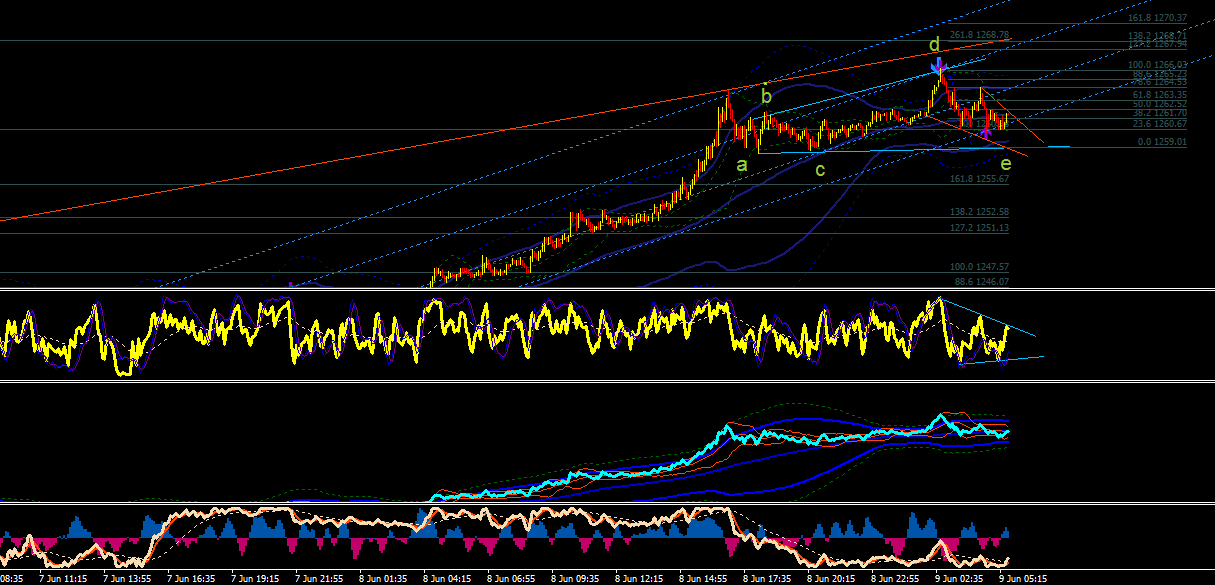Click the short cyan horizontal line right of e
The height and width of the screenshot is (585, 1215).
tap(1057, 147)
